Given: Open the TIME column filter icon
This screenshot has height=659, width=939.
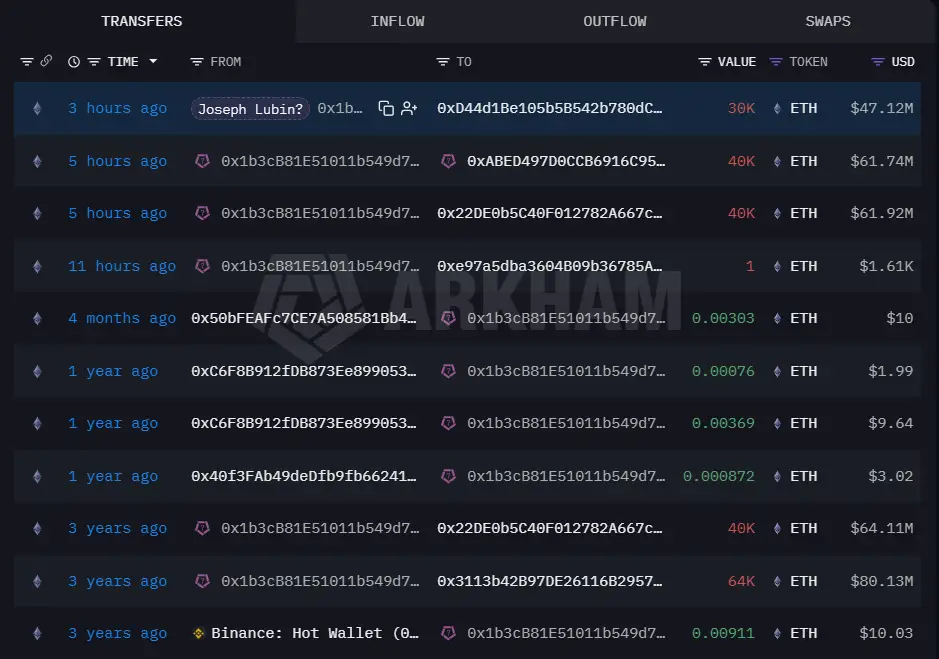Looking at the screenshot, I should pyautogui.click(x=94, y=62).
